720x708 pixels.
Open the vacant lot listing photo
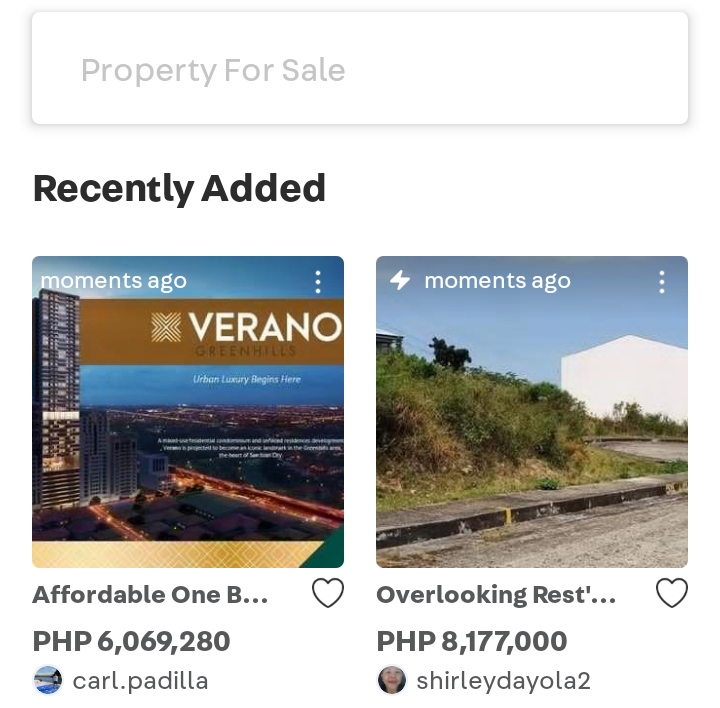coord(532,412)
